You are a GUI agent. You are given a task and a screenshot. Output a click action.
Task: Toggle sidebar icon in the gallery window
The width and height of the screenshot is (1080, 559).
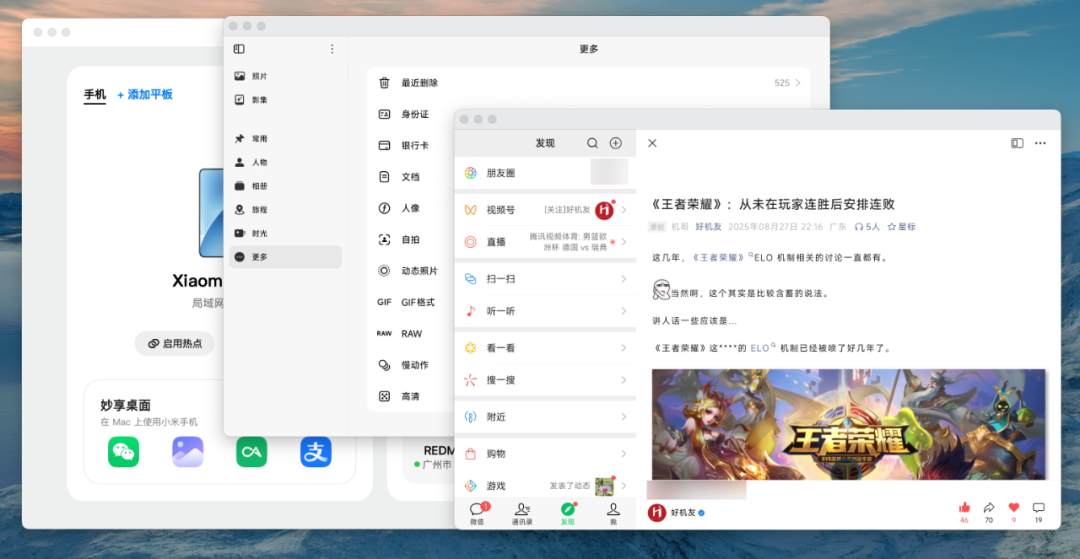click(x=239, y=49)
